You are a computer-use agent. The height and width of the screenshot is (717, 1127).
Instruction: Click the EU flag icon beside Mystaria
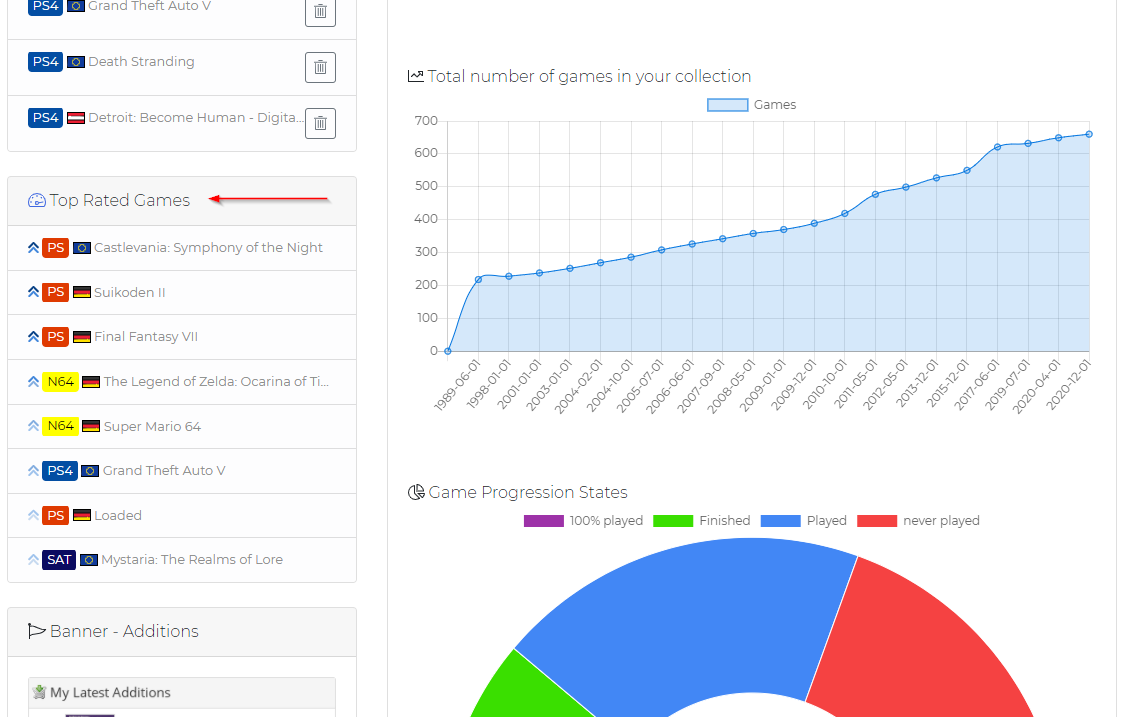89,560
